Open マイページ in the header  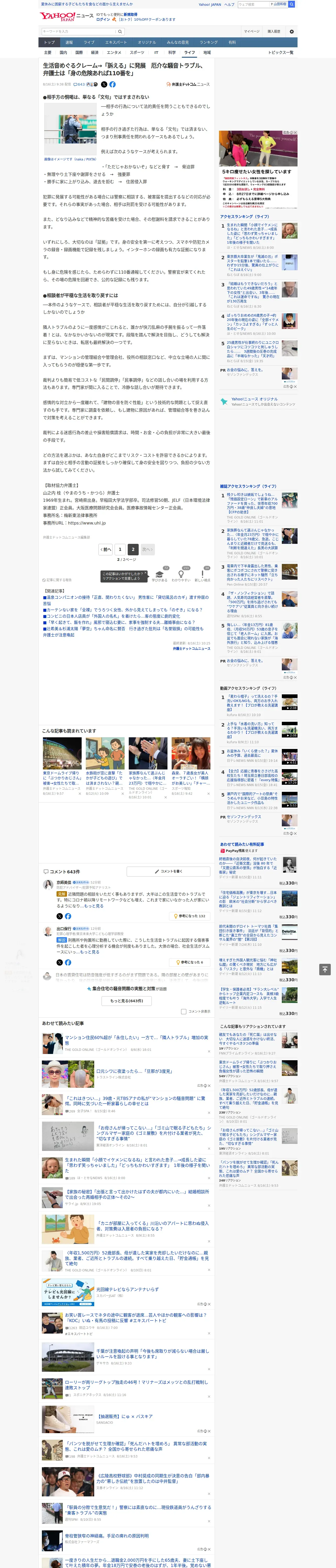[x=251, y=31]
